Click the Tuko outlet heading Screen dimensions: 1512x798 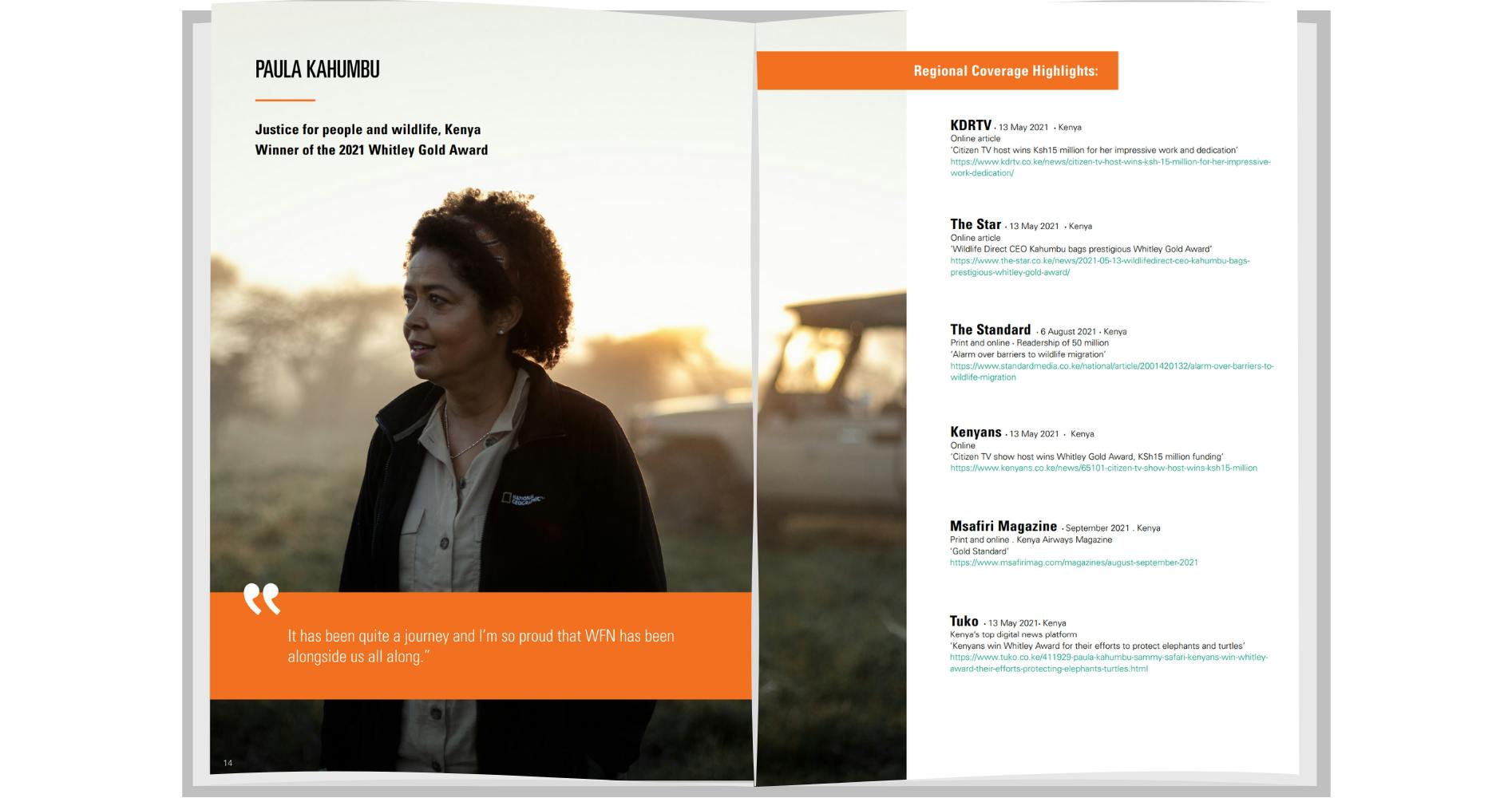point(964,621)
